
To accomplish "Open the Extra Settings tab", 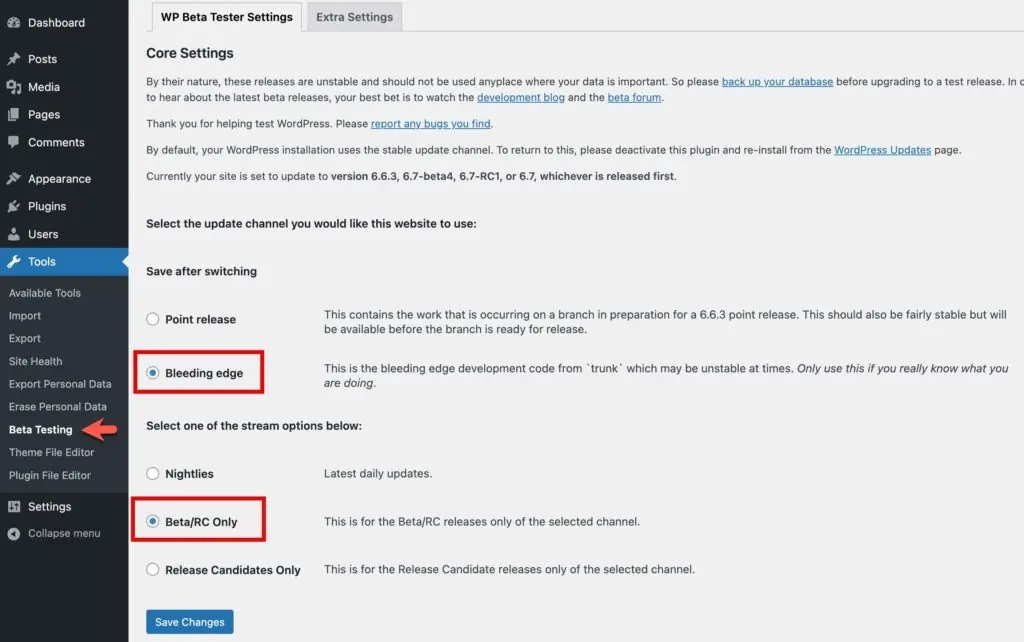I will (355, 17).
